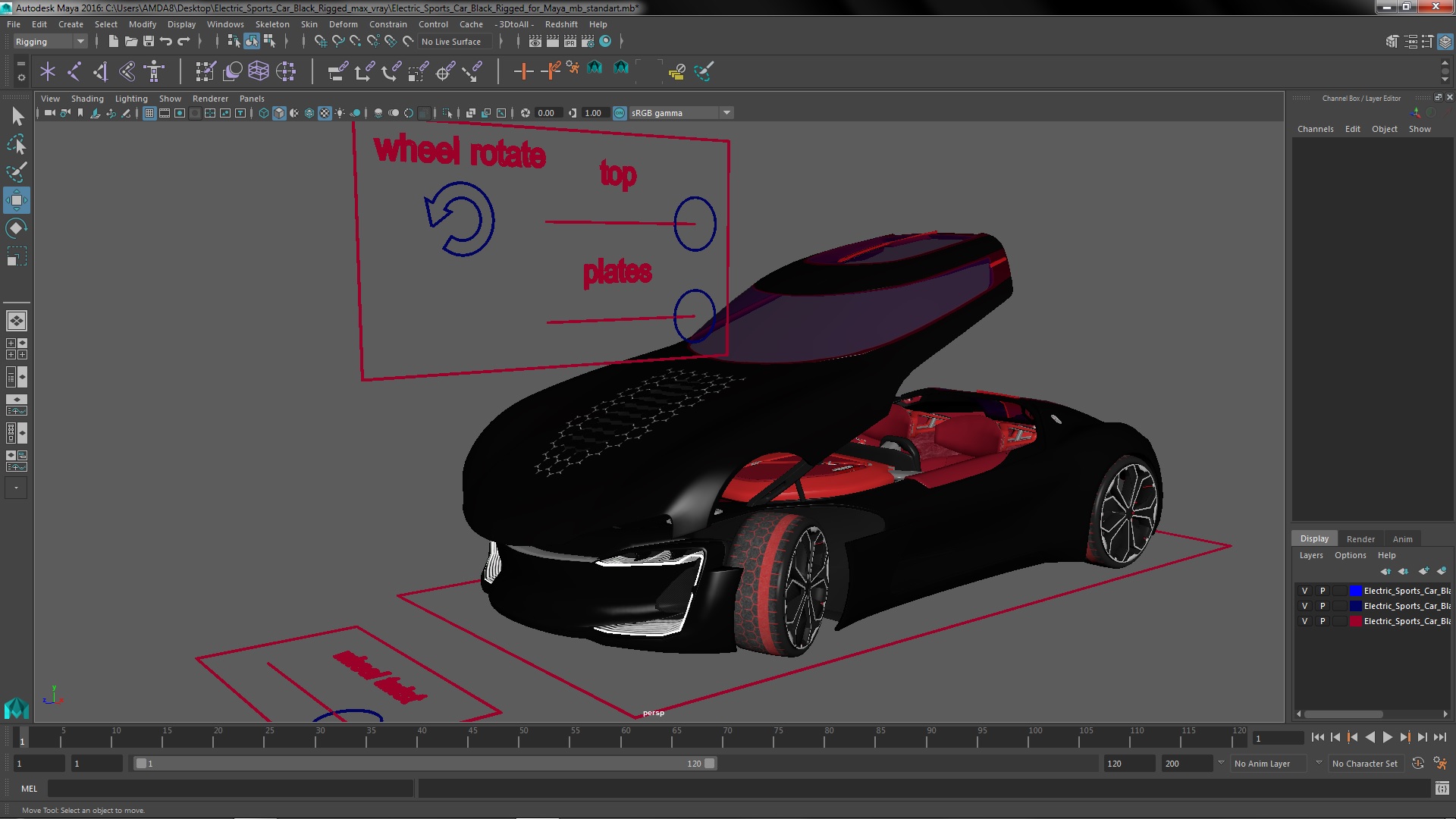Toggle visibility V of the blue layer
The height and width of the screenshot is (819, 1456).
tap(1304, 591)
